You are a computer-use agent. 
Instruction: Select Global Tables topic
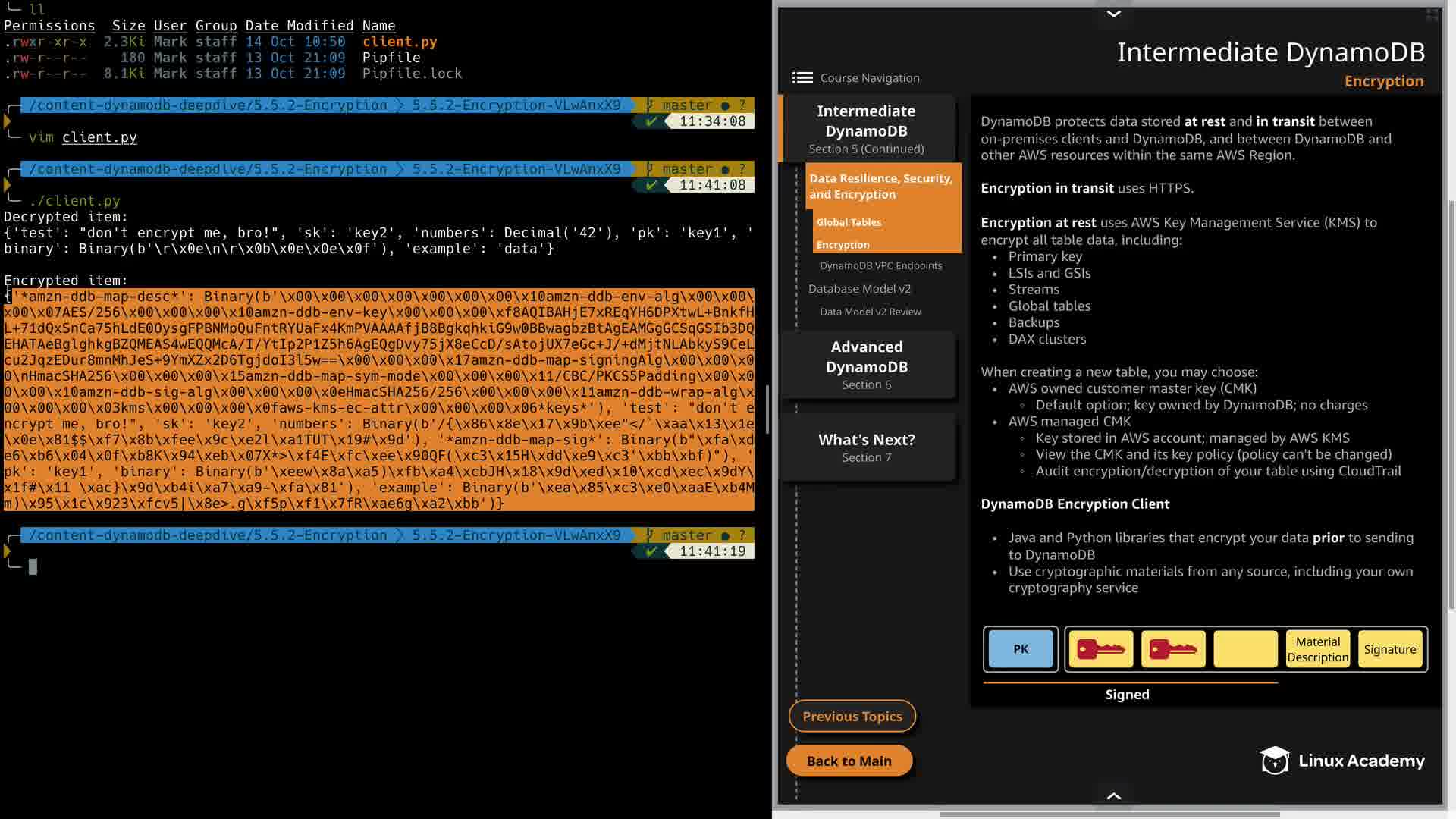coord(849,222)
